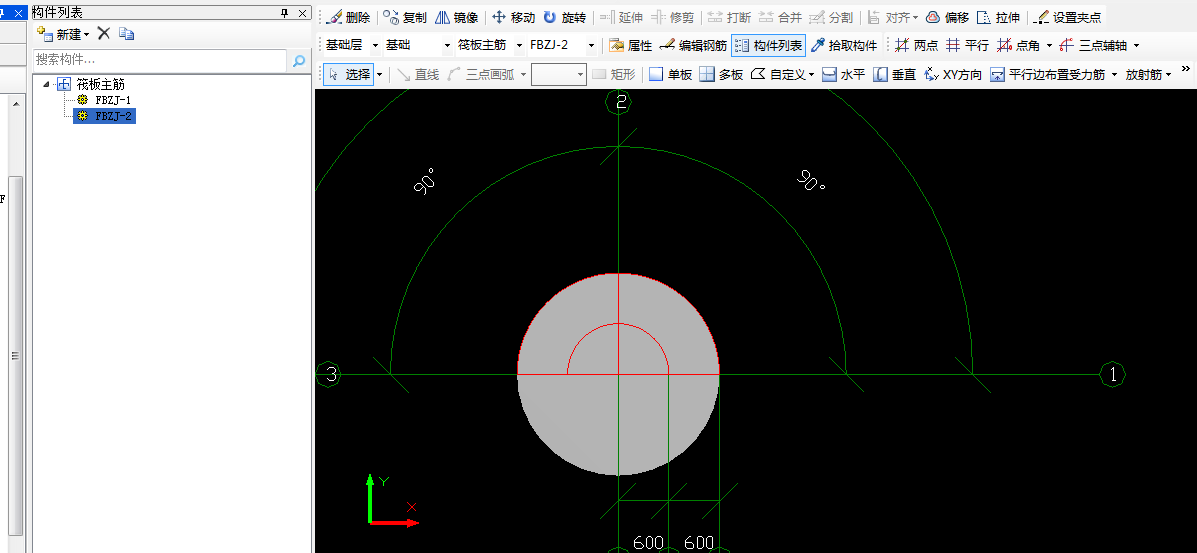Click the 矩形 (Rectangle) tool
The width and height of the screenshot is (1197, 553).
pyautogui.click(x=615, y=75)
